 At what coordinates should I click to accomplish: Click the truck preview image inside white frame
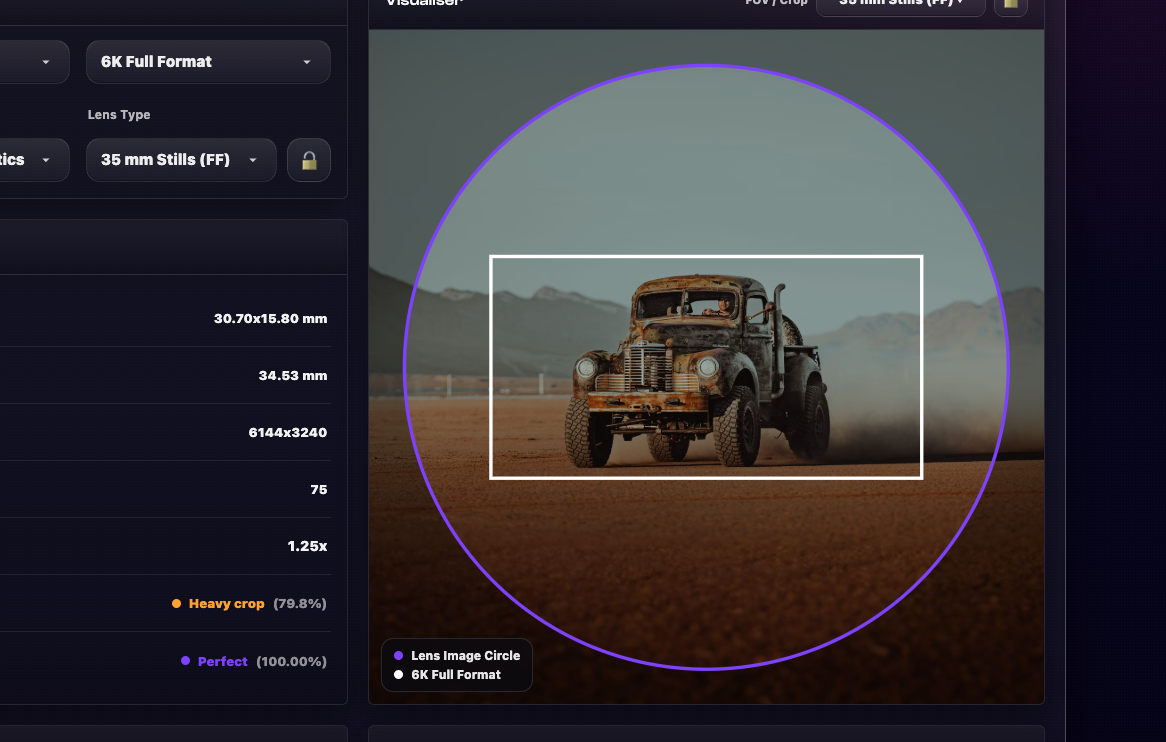[x=706, y=367]
